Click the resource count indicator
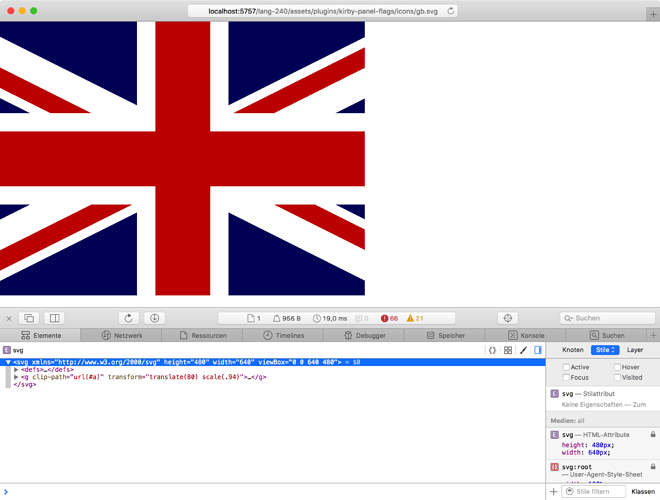 pos(254,319)
